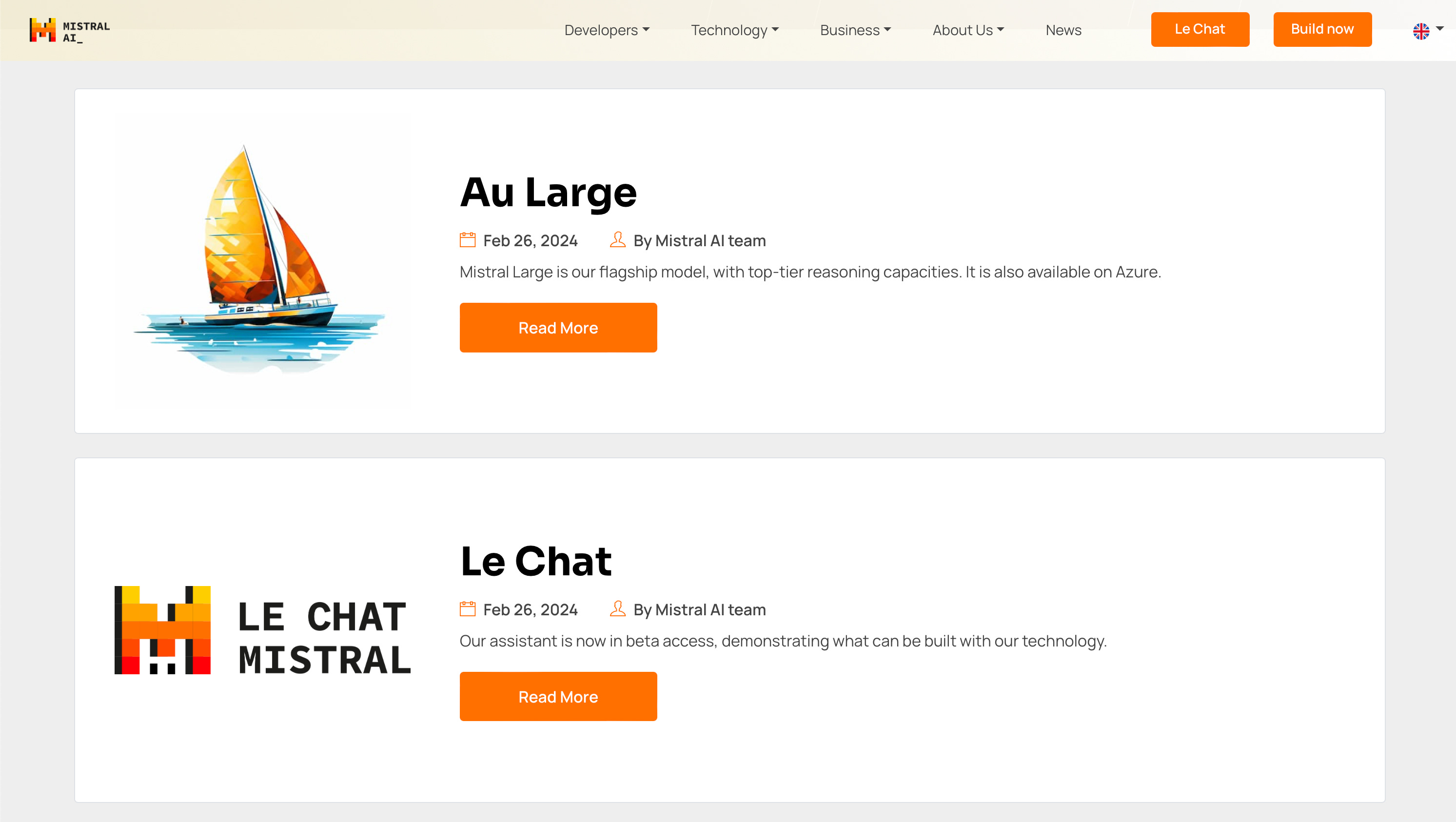The width and height of the screenshot is (1456, 822).
Task: Open the News menu item
Action: pyautogui.click(x=1063, y=29)
